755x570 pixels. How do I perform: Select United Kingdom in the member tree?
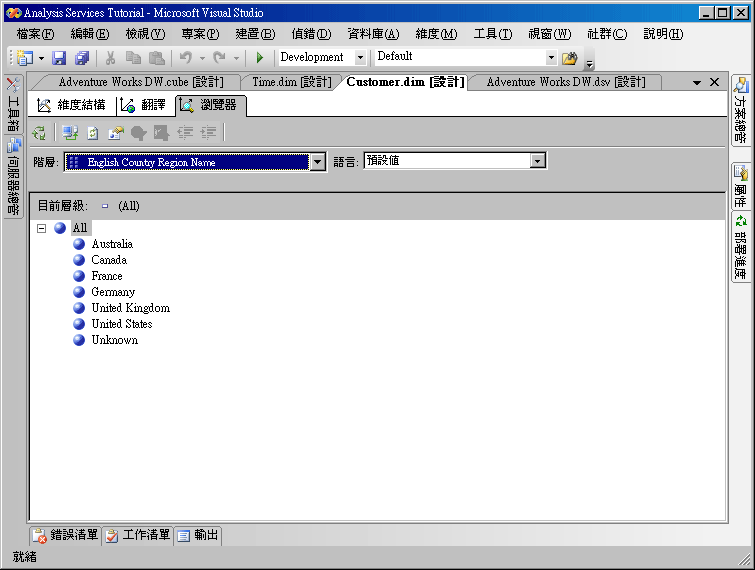[x=131, y=308]
